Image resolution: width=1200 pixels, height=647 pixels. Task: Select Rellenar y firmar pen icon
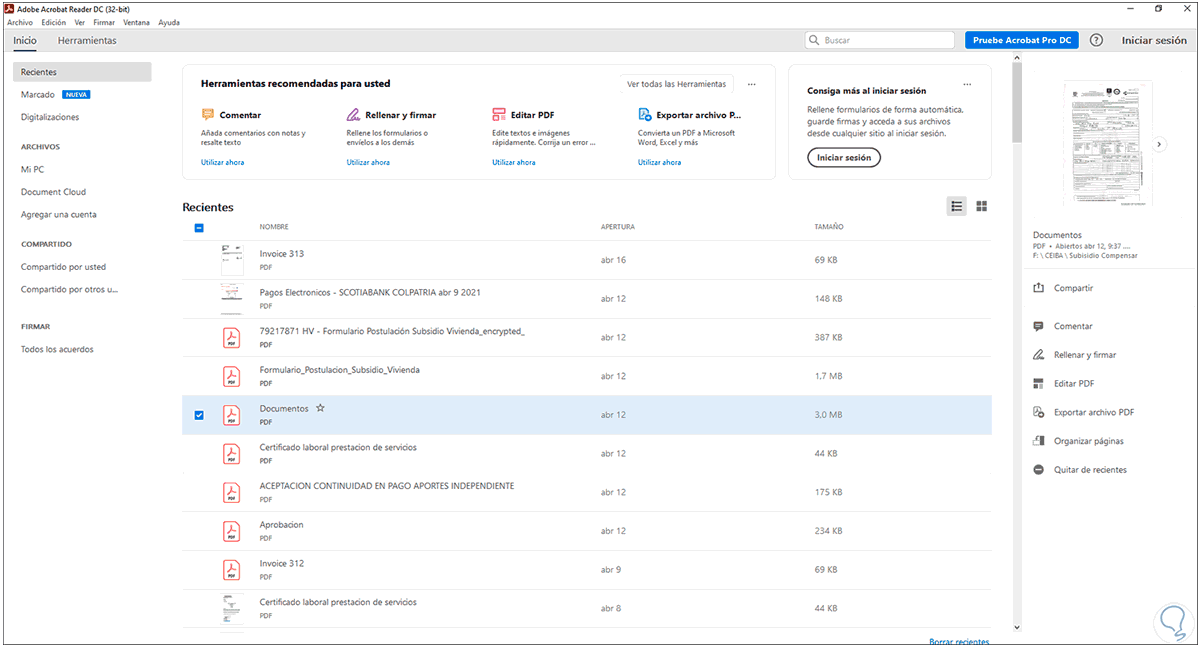tap(1039, 355)
